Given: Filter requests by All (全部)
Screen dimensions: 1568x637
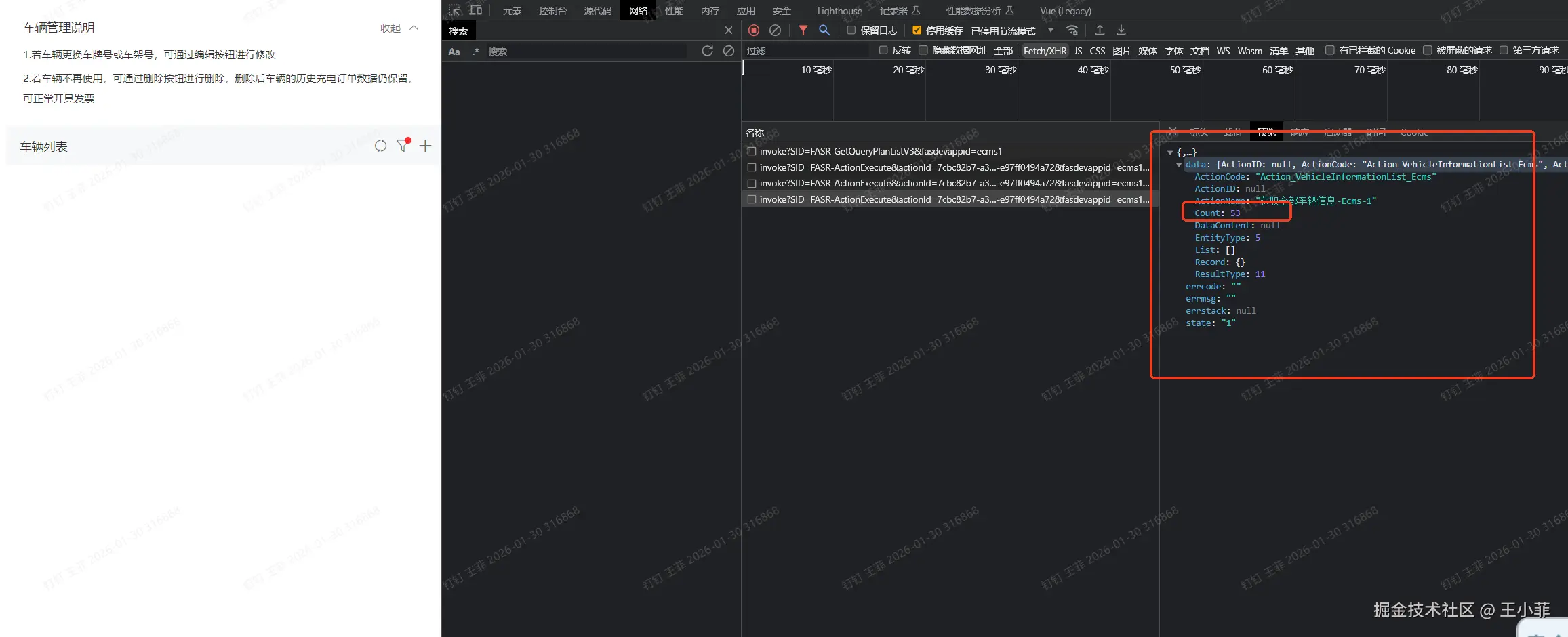Looking at the screenshot, I should pos(1003,51).
